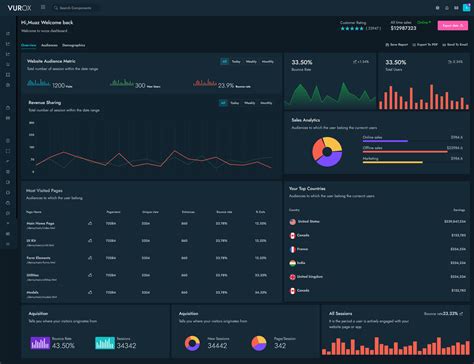Click the United States country name
Screen dimensions: 474x364
point(309,221)
